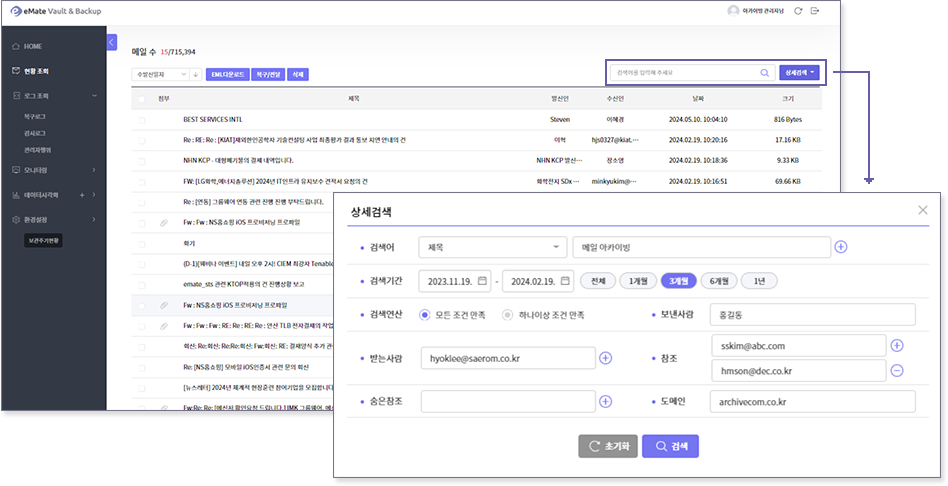948x486 pixels.
Task: Click the 보낸사람 field containing 홍길동
Action: coord(813,315)
